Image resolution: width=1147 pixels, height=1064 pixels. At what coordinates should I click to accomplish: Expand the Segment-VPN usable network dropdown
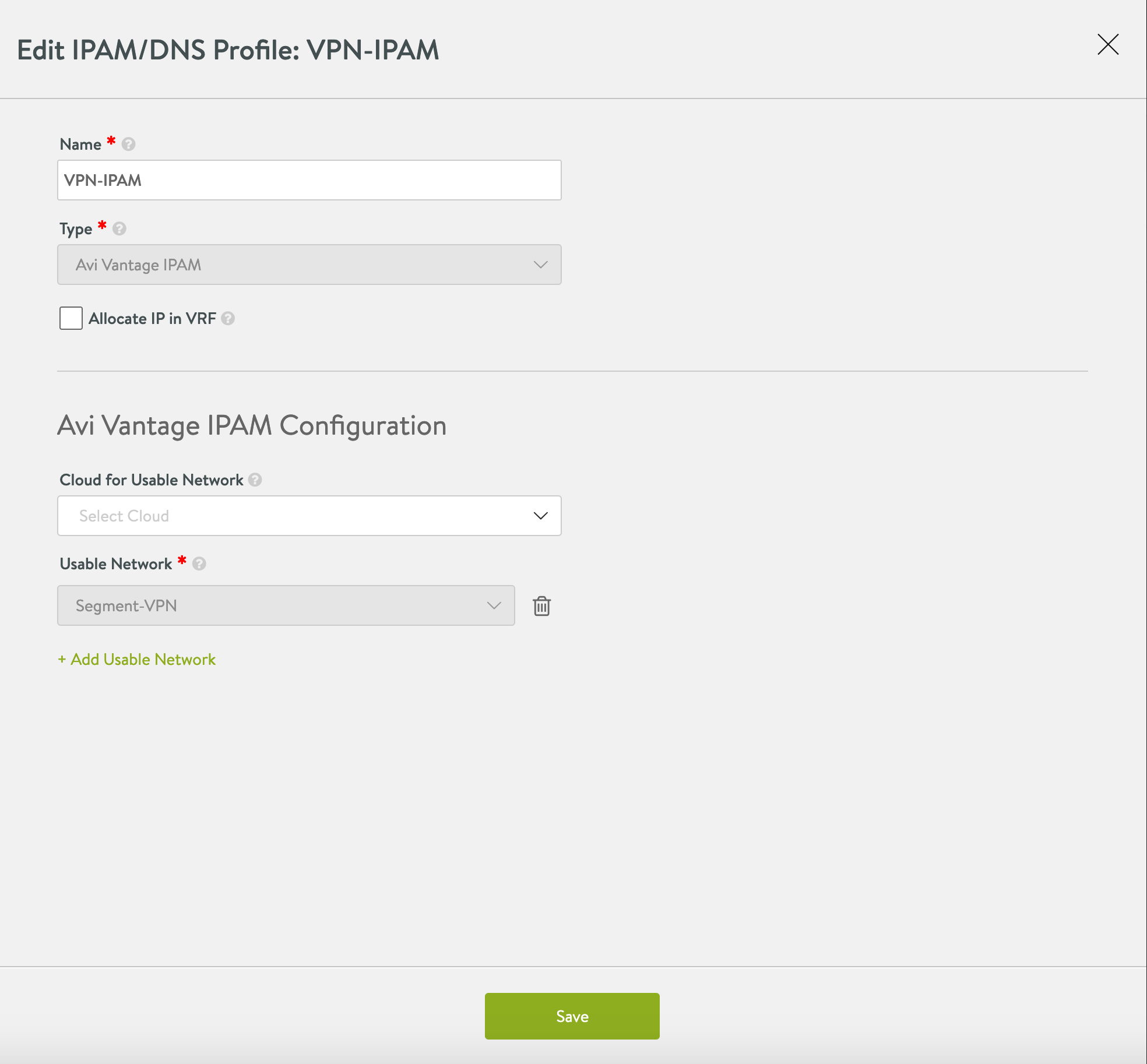click(x=494, y=605)
